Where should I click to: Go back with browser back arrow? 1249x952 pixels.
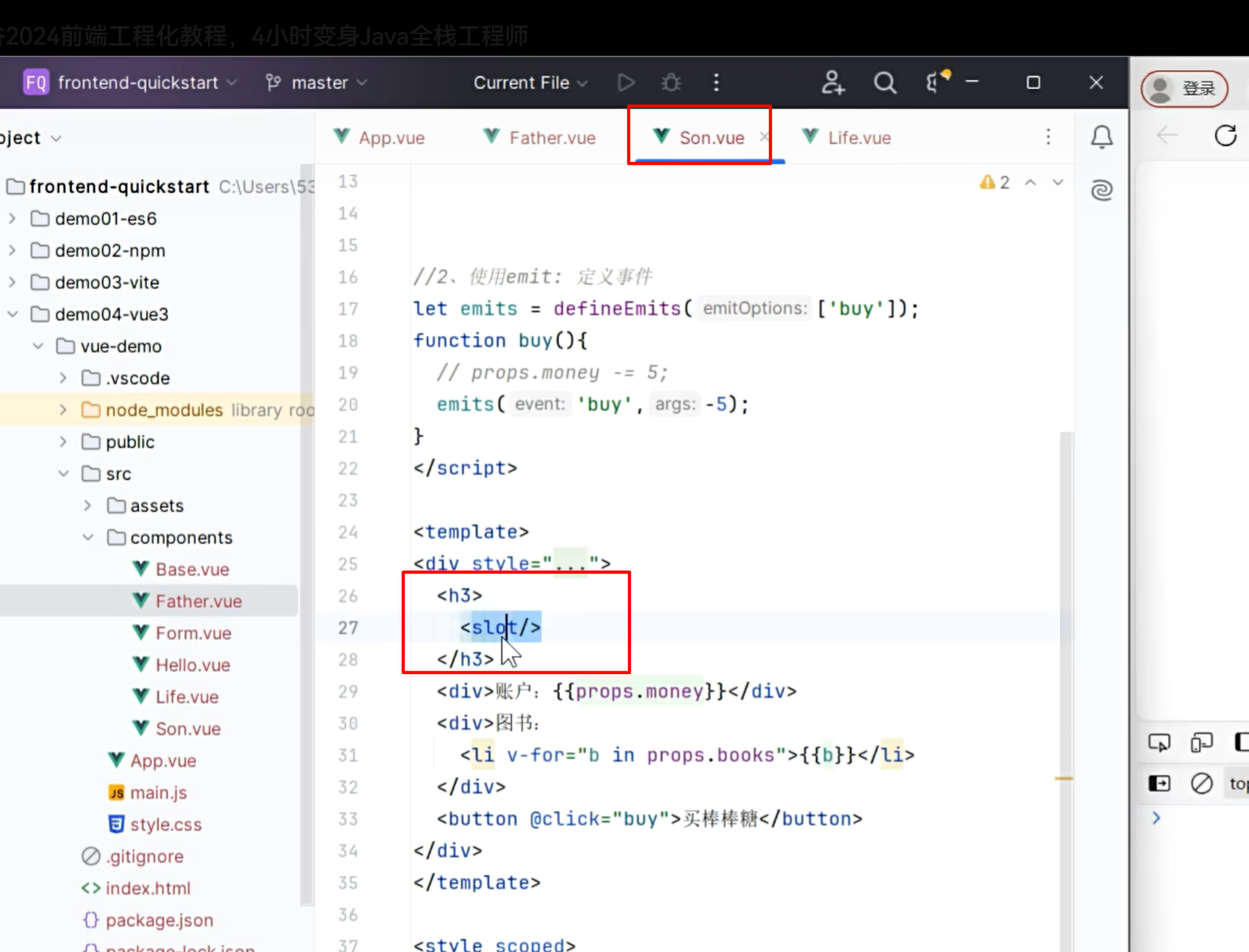pyautogui.click(x=1167, y=135)
